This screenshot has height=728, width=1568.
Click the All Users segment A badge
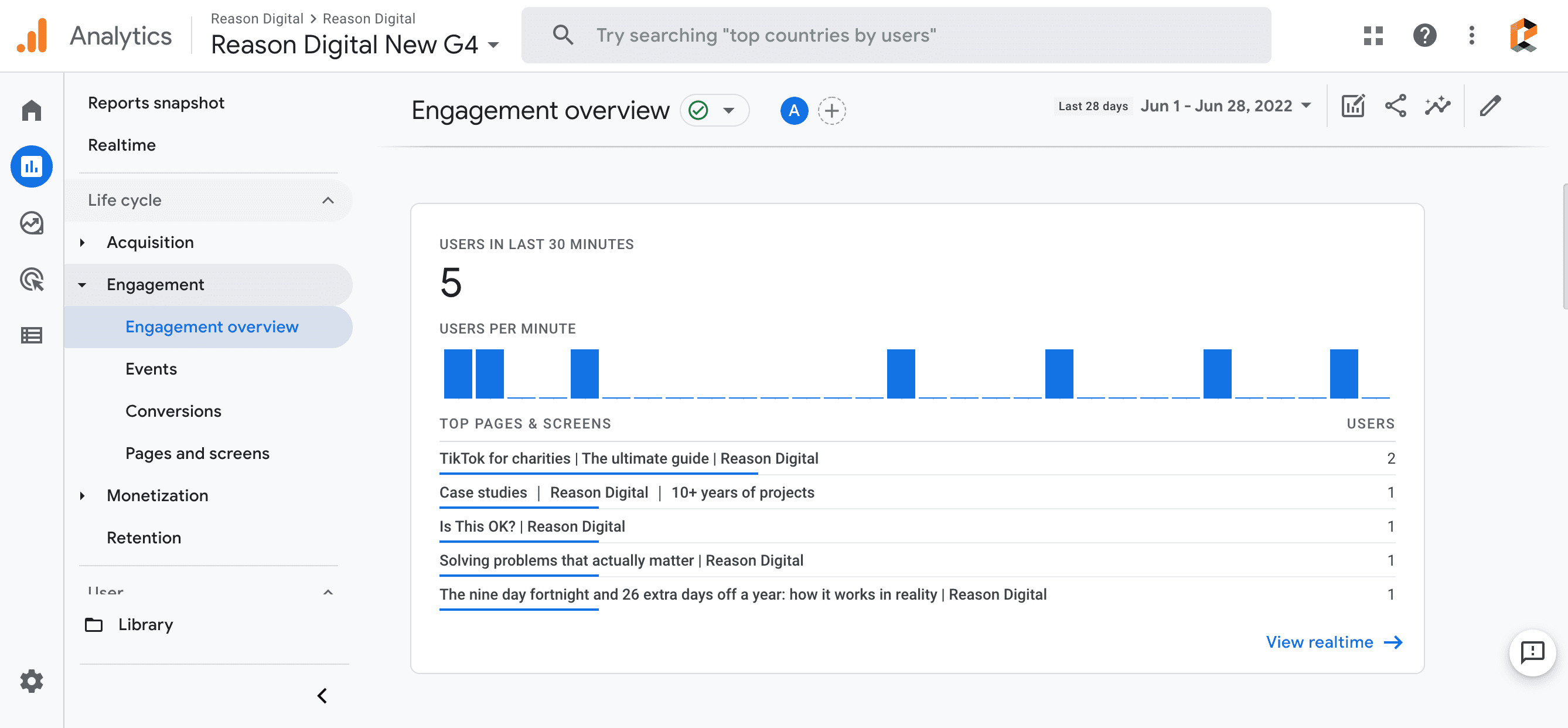click(795, 111)
